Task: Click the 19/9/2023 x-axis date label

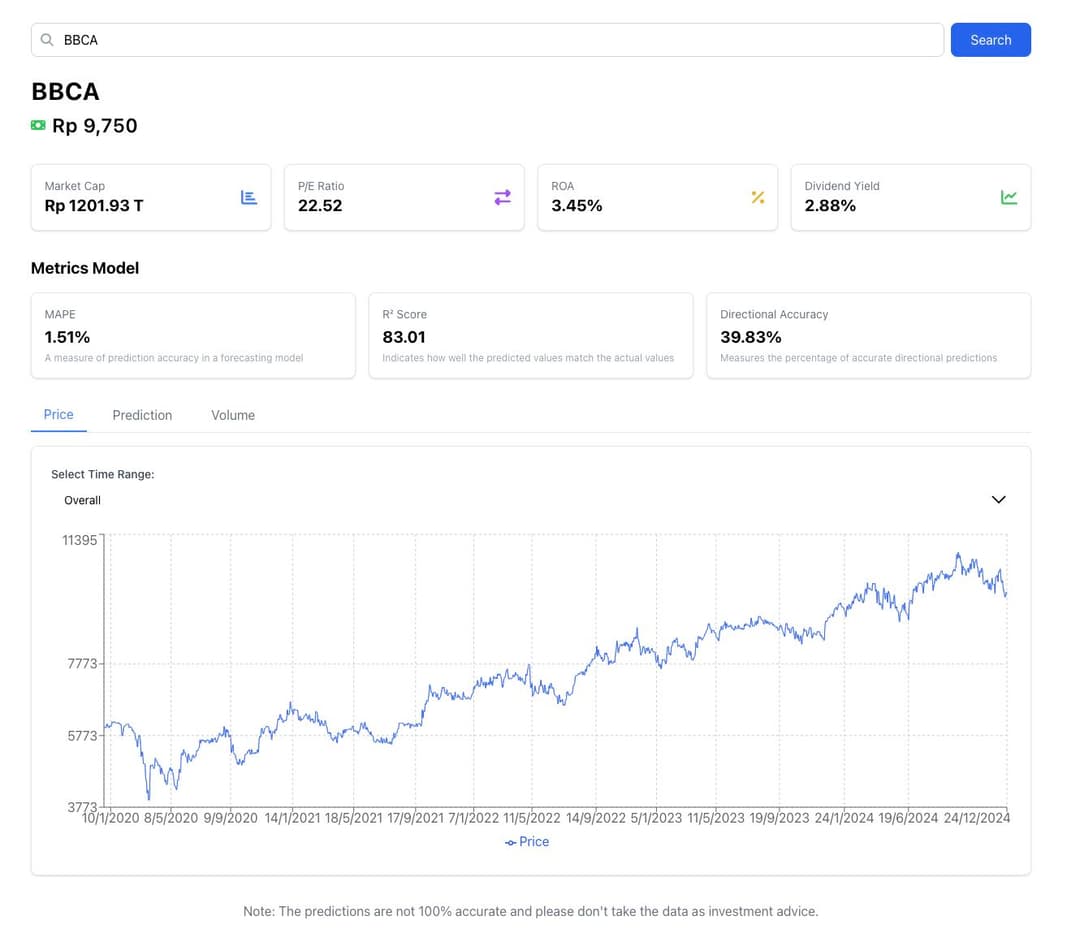Action: [x=779, y=818]
